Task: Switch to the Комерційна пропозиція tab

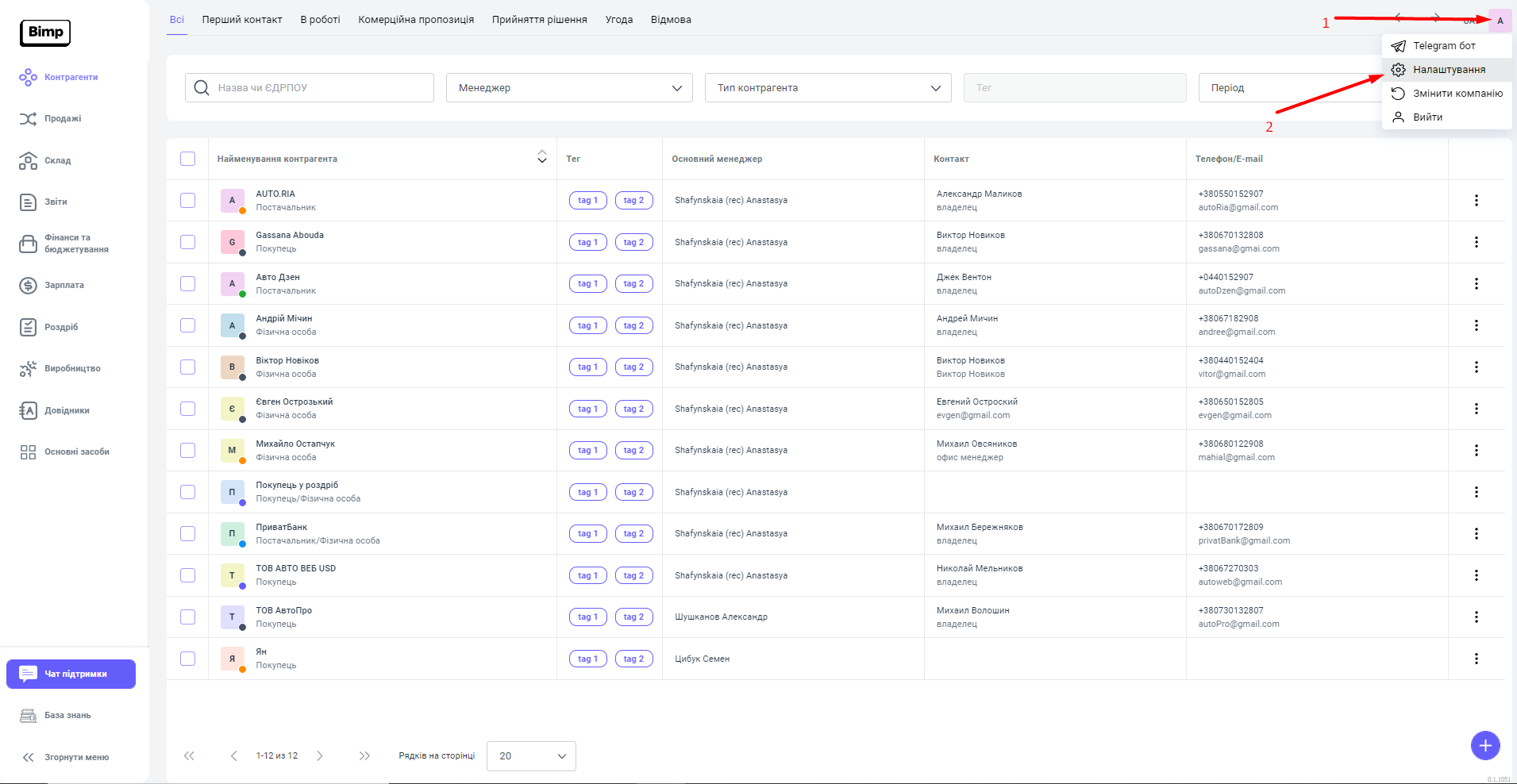Action: (x=416, y=20)
